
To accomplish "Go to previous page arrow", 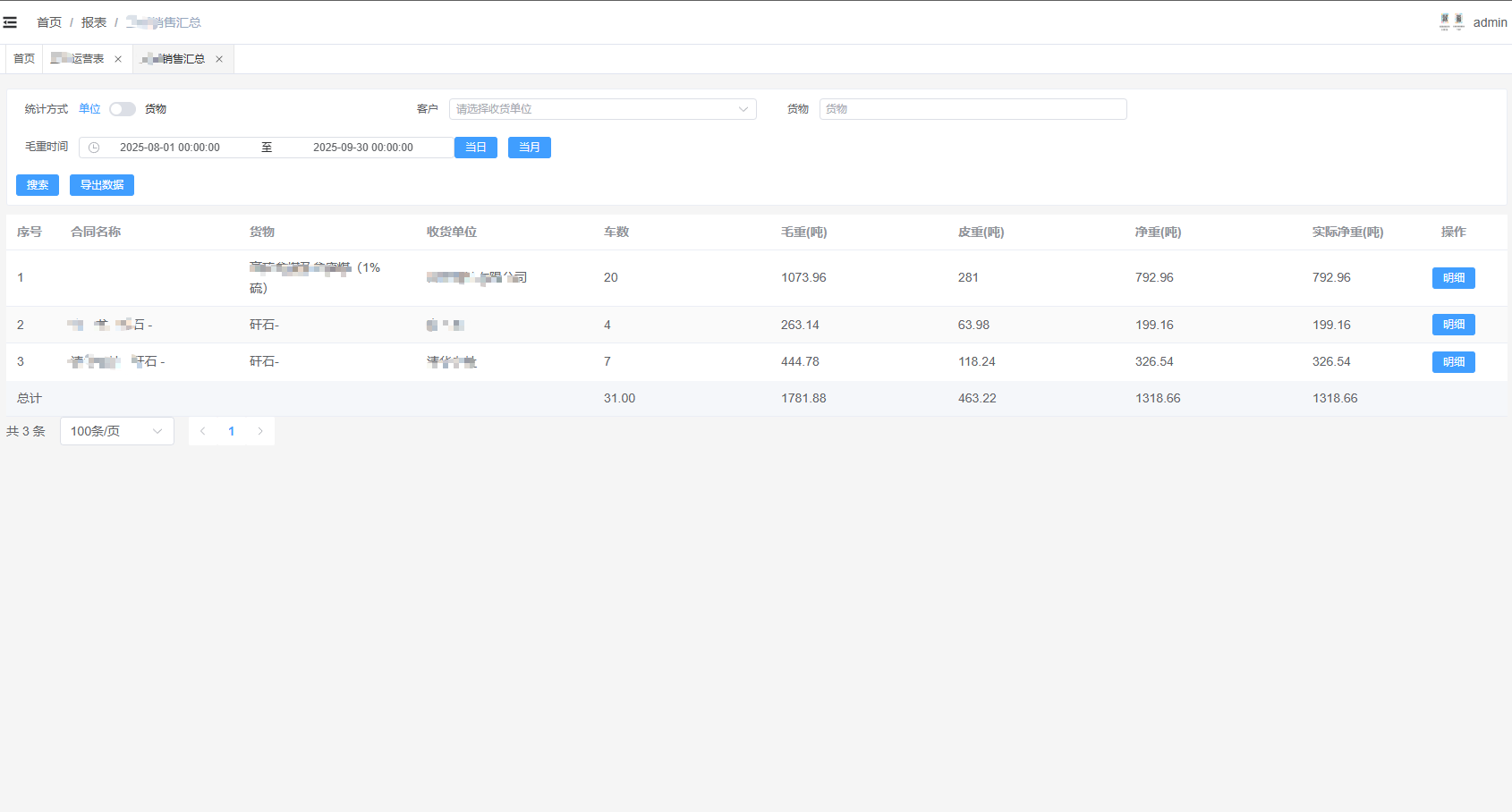I will coord(203,431).
